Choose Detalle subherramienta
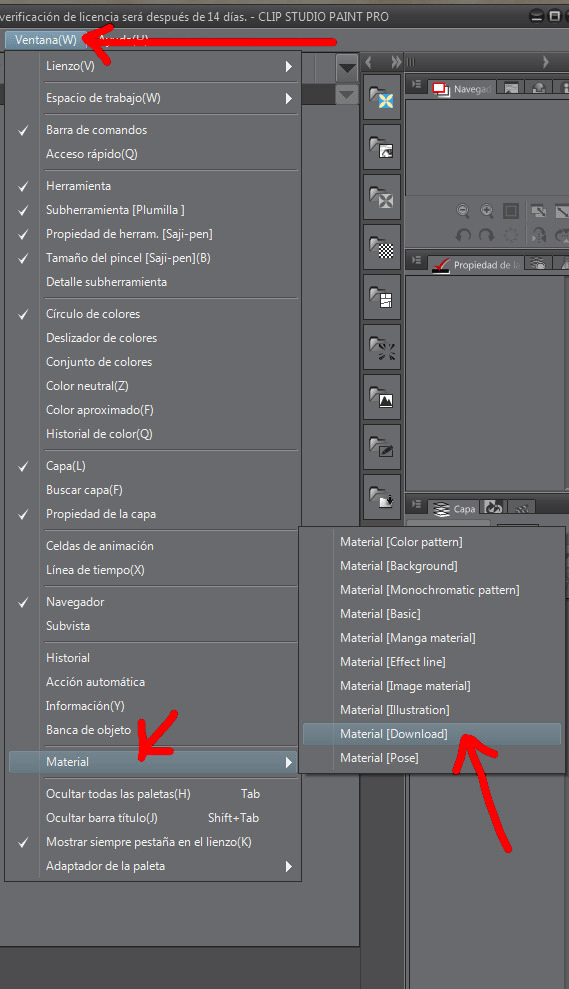569x989 pixels. point(153,282)
